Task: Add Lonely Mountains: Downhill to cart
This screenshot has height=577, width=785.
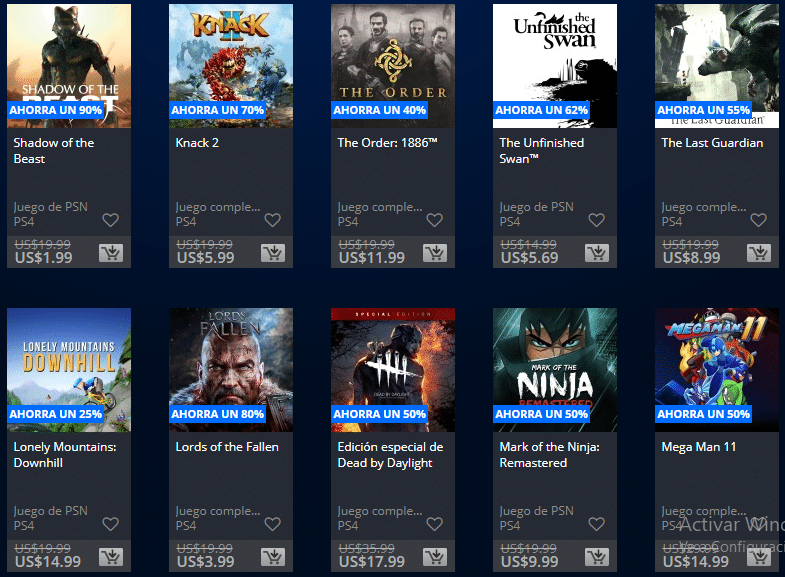Action: [111, 557]
